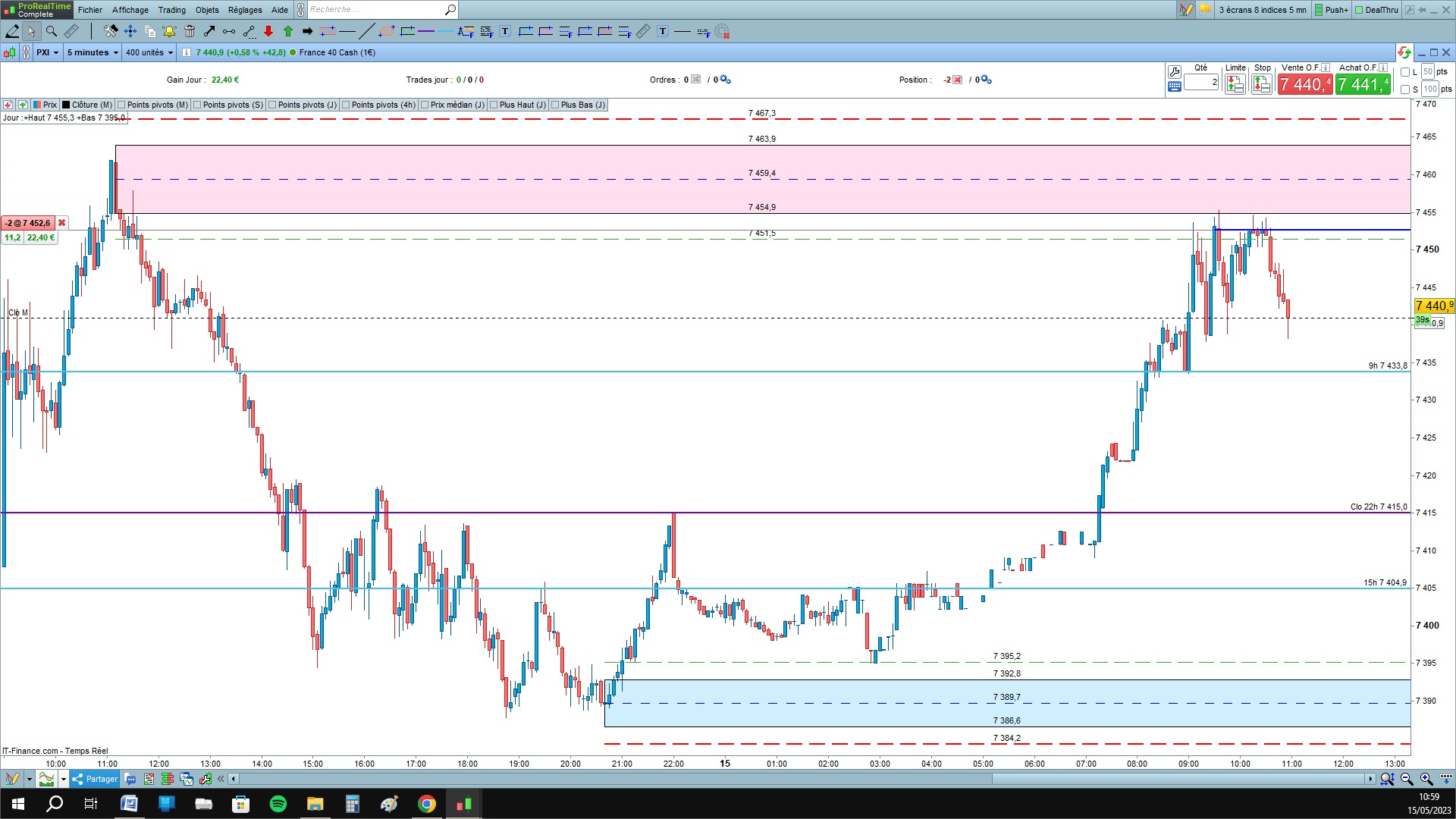Expand the 400 unités dropdown
The height and width of the screenshot is (819, 1456).
click(x=149, y=52)
